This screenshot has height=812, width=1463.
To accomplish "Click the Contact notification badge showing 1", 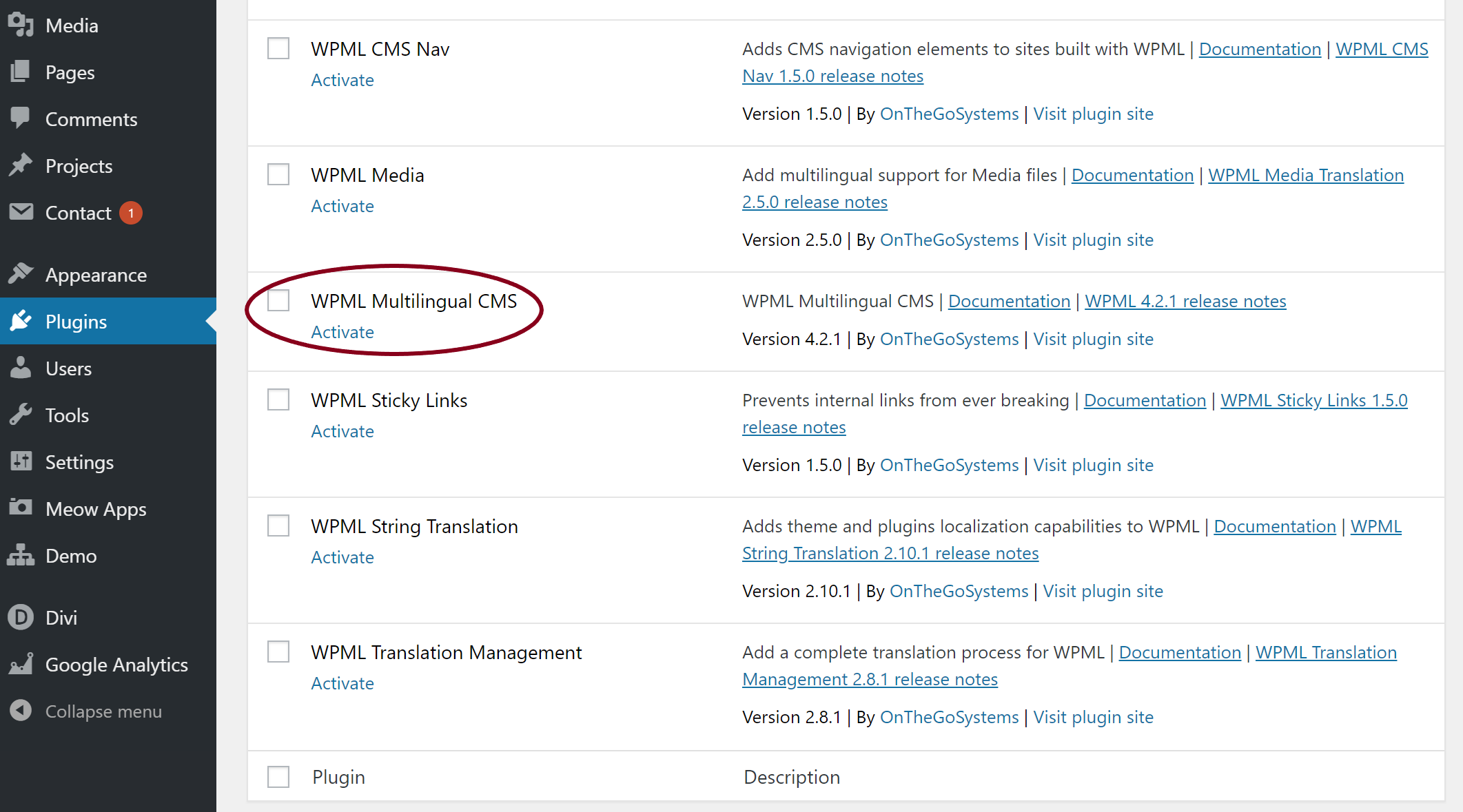I will [x=131, y=213].
